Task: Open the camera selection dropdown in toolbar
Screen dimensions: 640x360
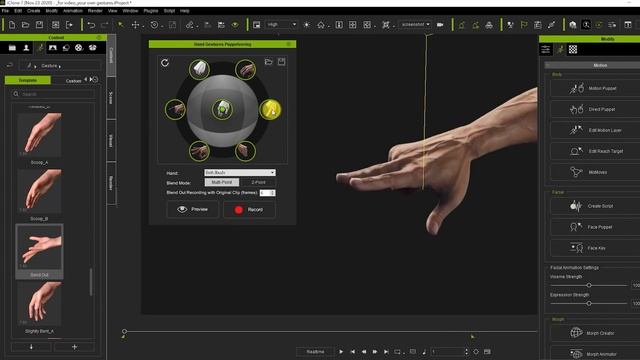Action: pos(415,24)
